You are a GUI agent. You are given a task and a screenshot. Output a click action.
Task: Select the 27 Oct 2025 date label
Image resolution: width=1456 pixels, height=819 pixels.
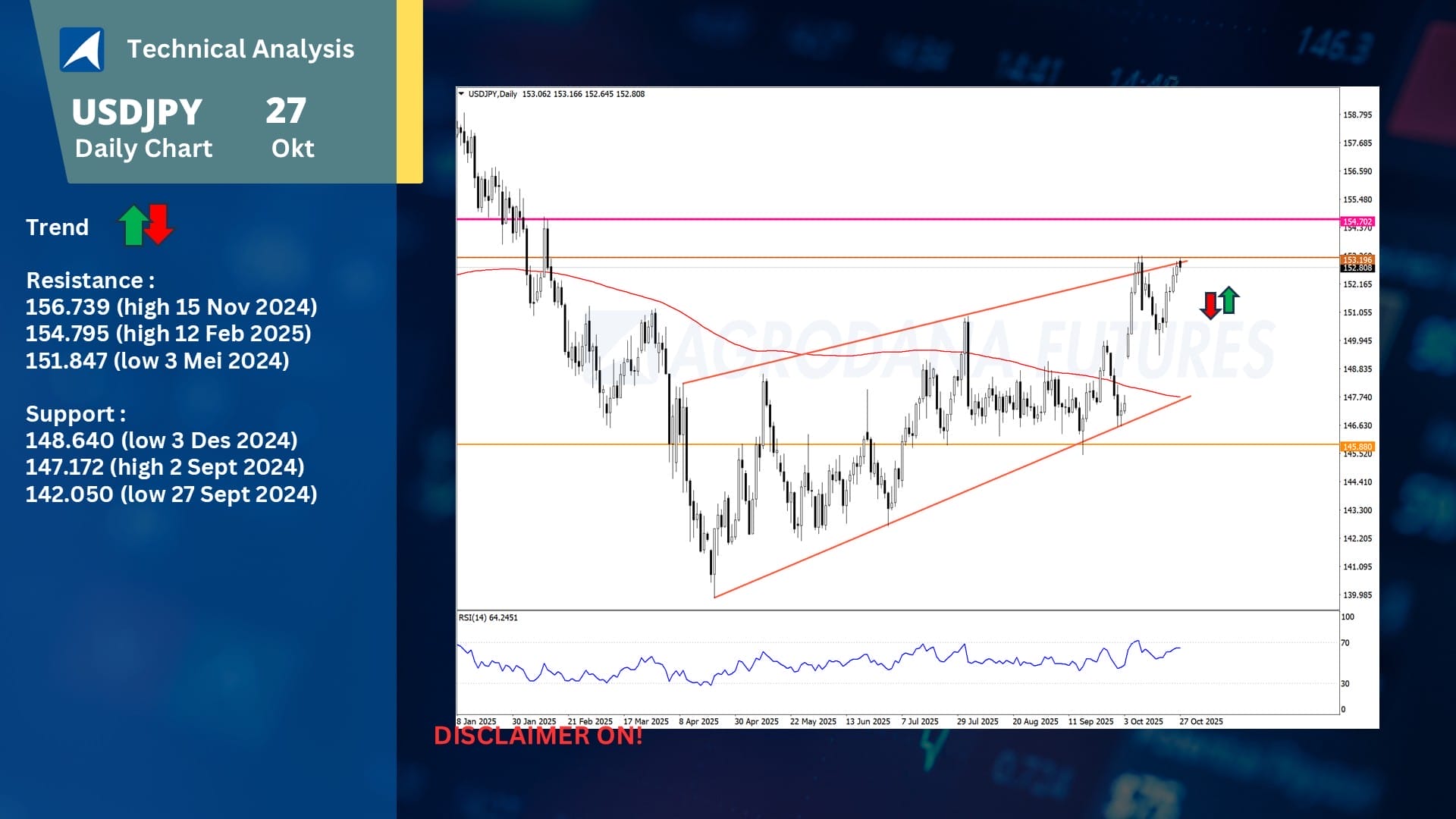[x=1200, y=721]
